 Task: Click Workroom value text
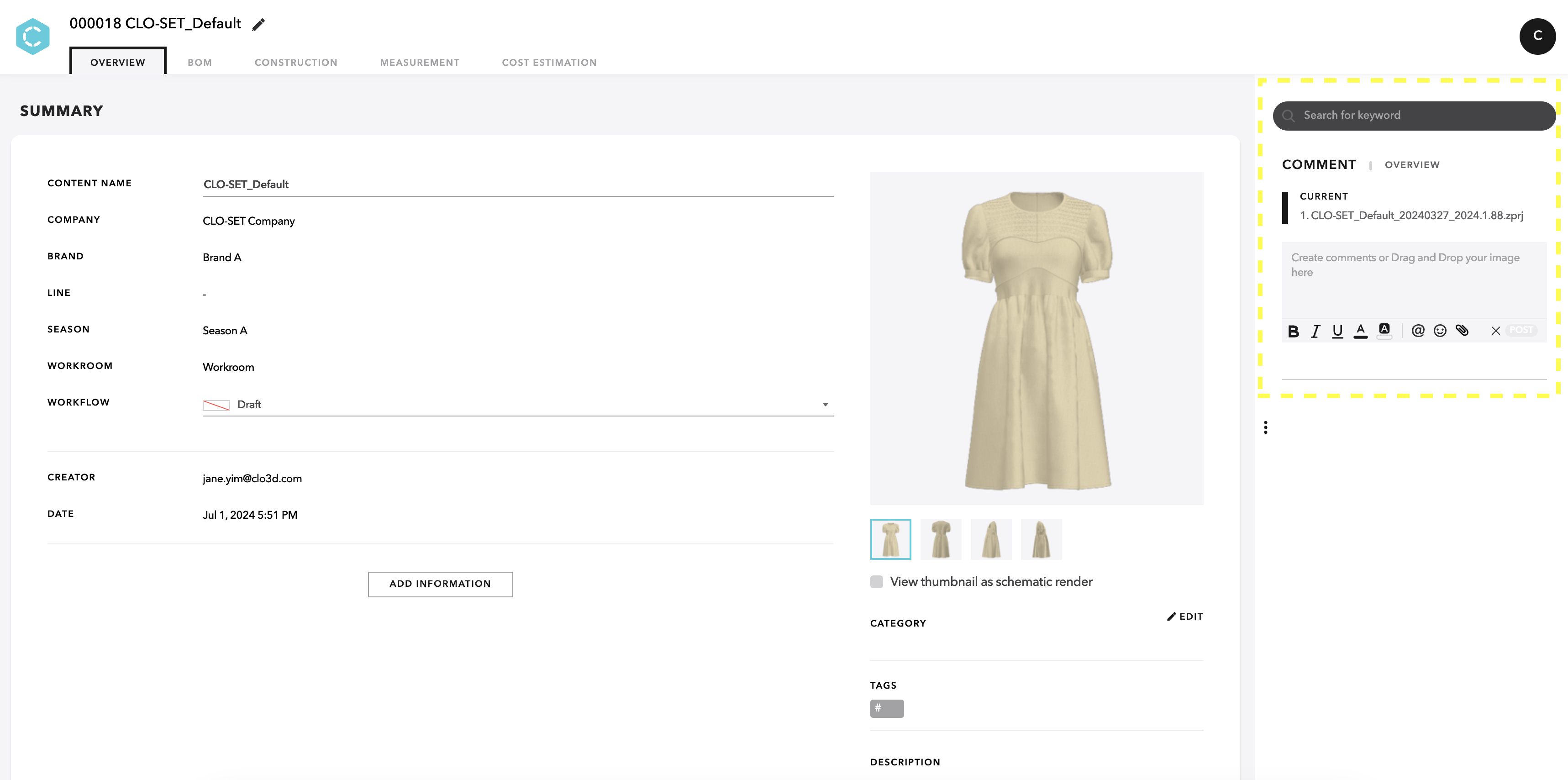pos(228,367)
